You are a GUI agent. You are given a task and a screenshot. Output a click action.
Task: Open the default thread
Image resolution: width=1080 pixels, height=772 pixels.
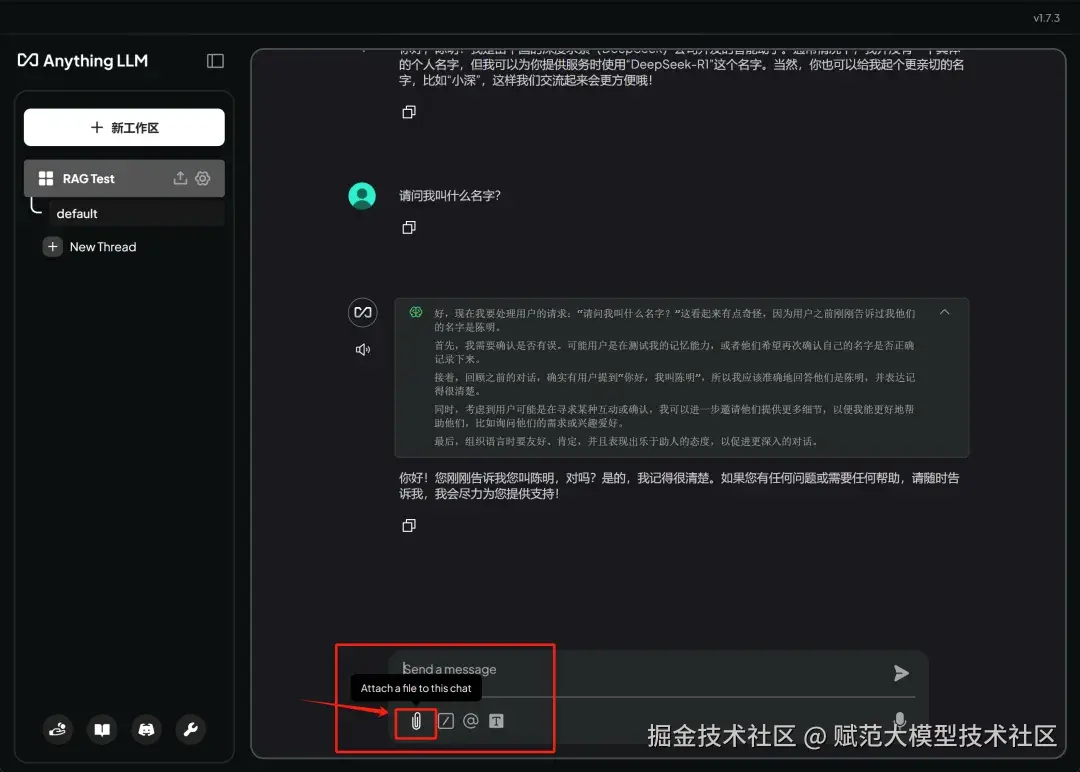(x=77, y=213)
